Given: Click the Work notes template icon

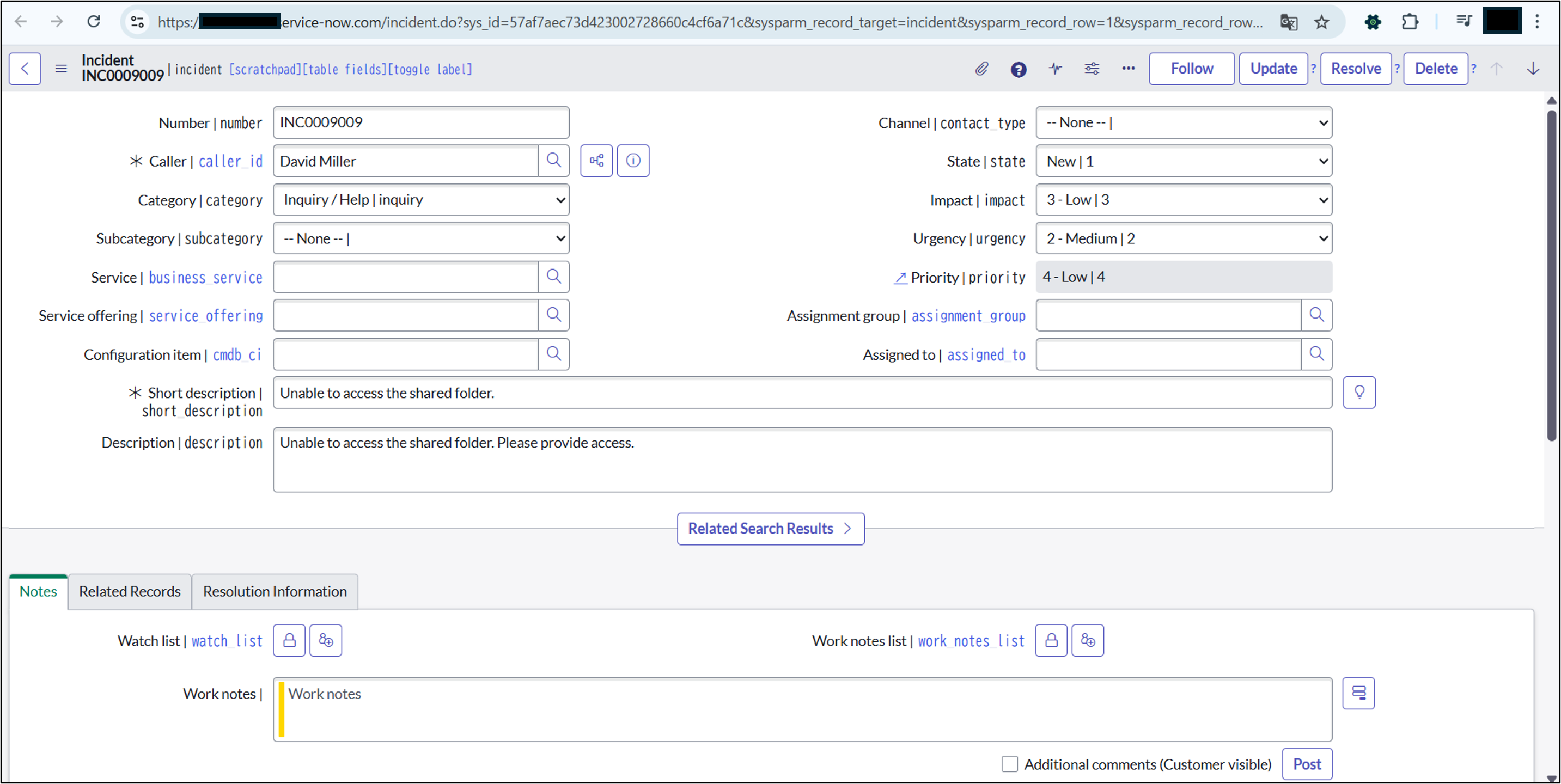Looking at the screenshot, I should pyautogui.click(x=1358, y=693).
